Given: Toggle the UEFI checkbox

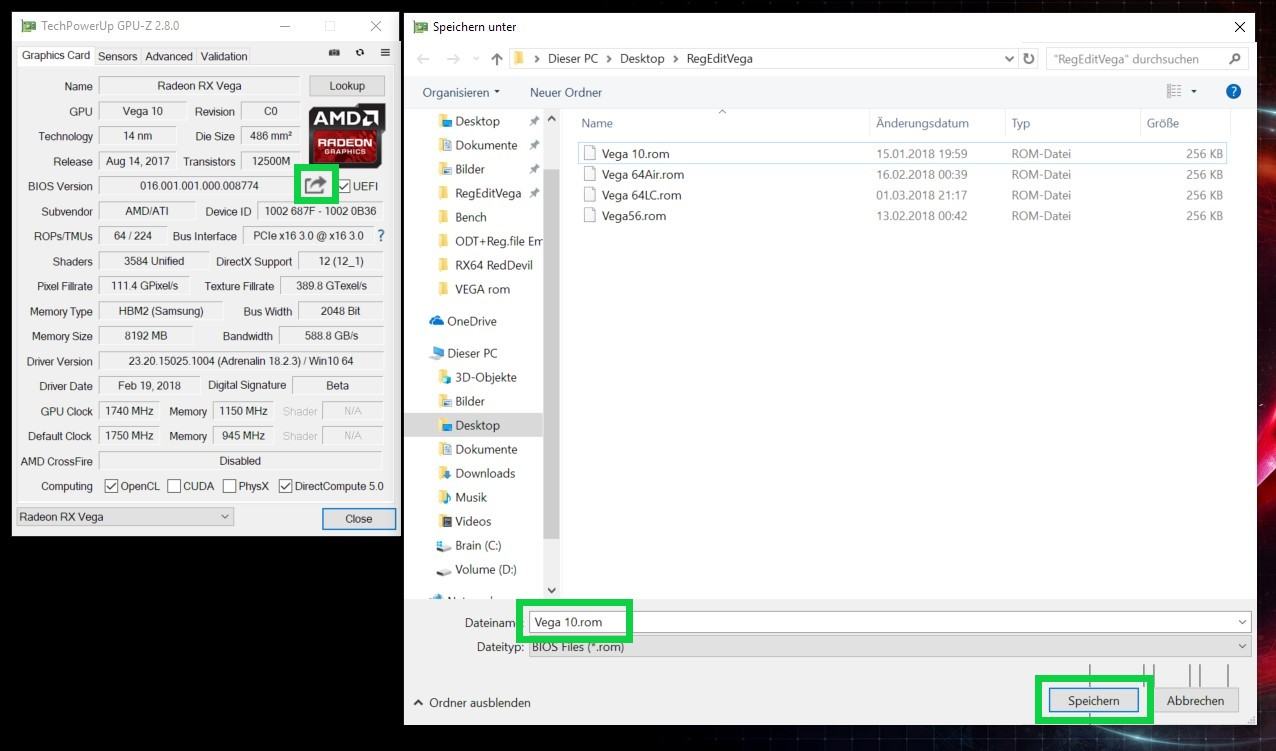Looking at the screenshot, I should [x=344, y=186].
